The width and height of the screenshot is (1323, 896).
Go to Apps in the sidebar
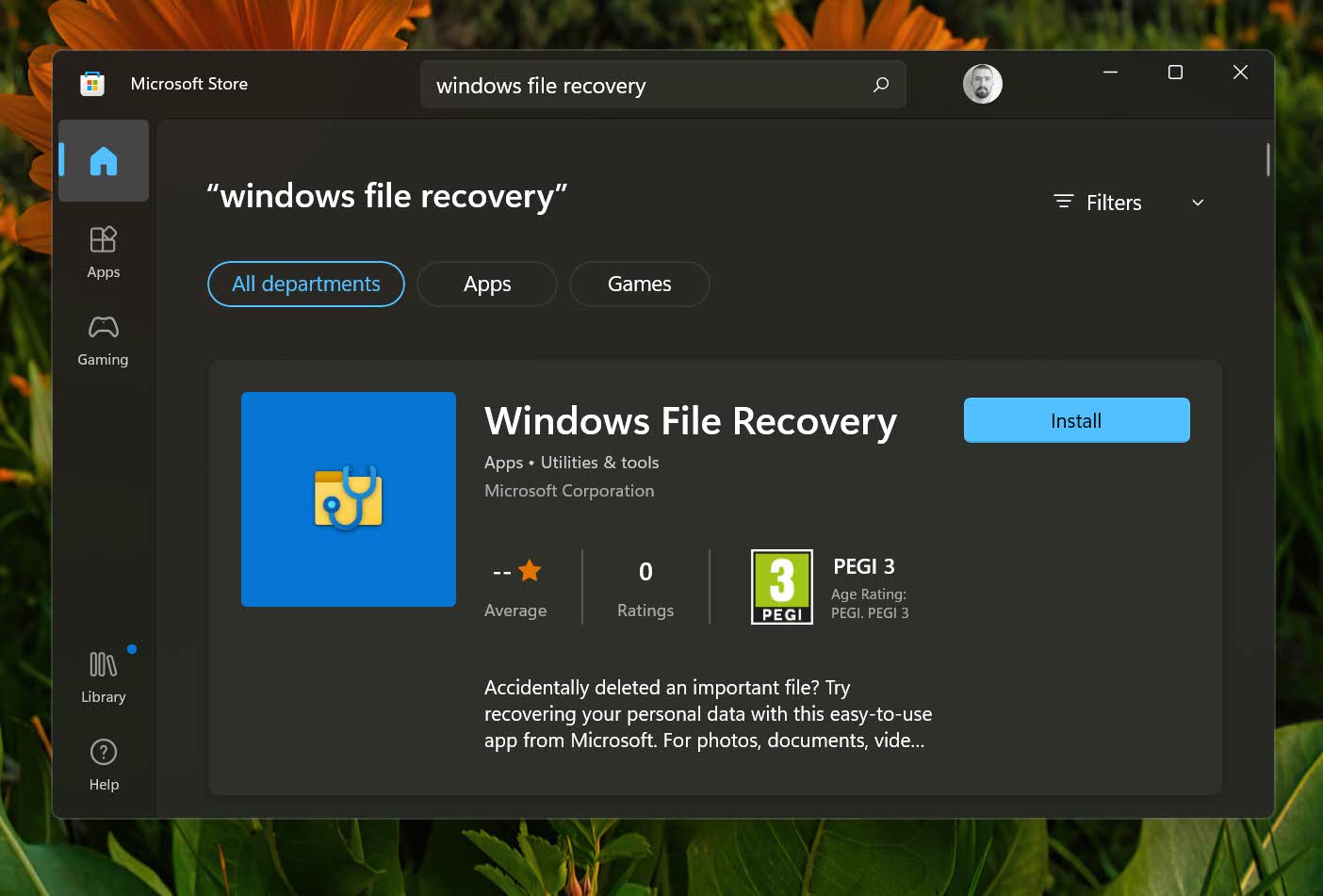104,252
